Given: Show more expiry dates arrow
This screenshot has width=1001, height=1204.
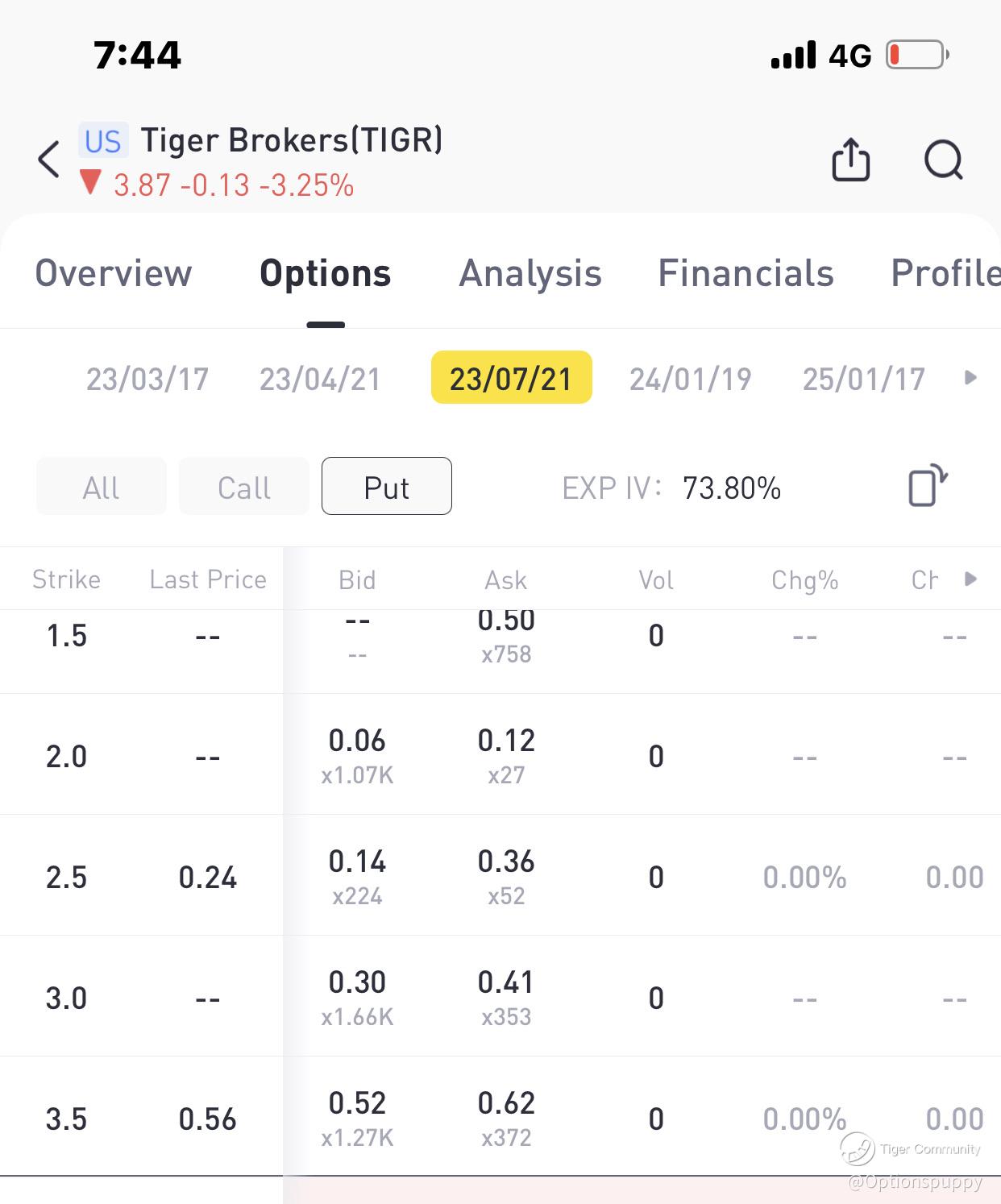Looking at the screenshot, I should point(970,378).
